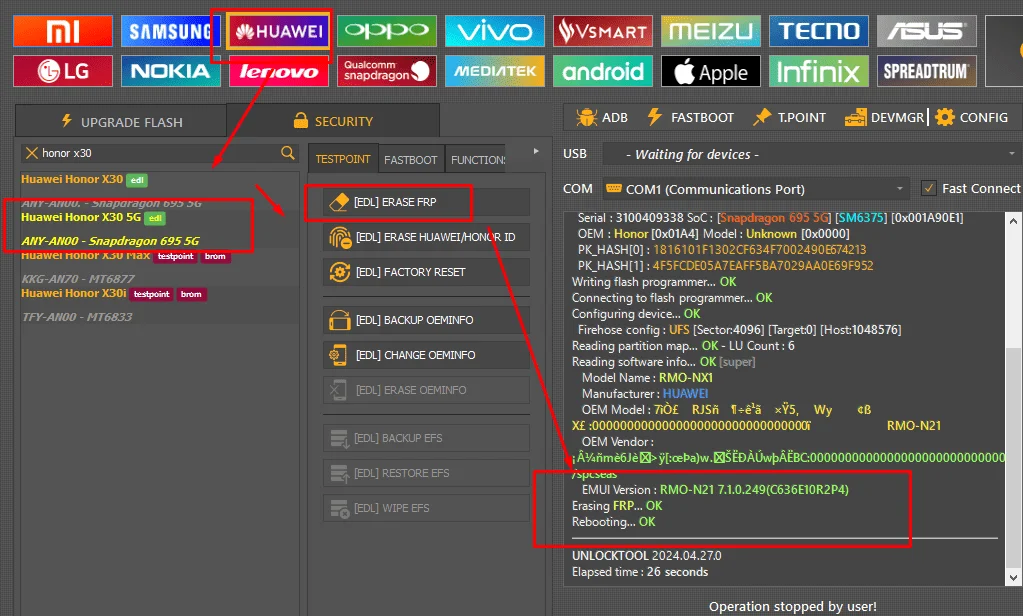Viewport: 1023px width, 616px height.
Task: Select the Oppo brand tile
Action: 386,31
